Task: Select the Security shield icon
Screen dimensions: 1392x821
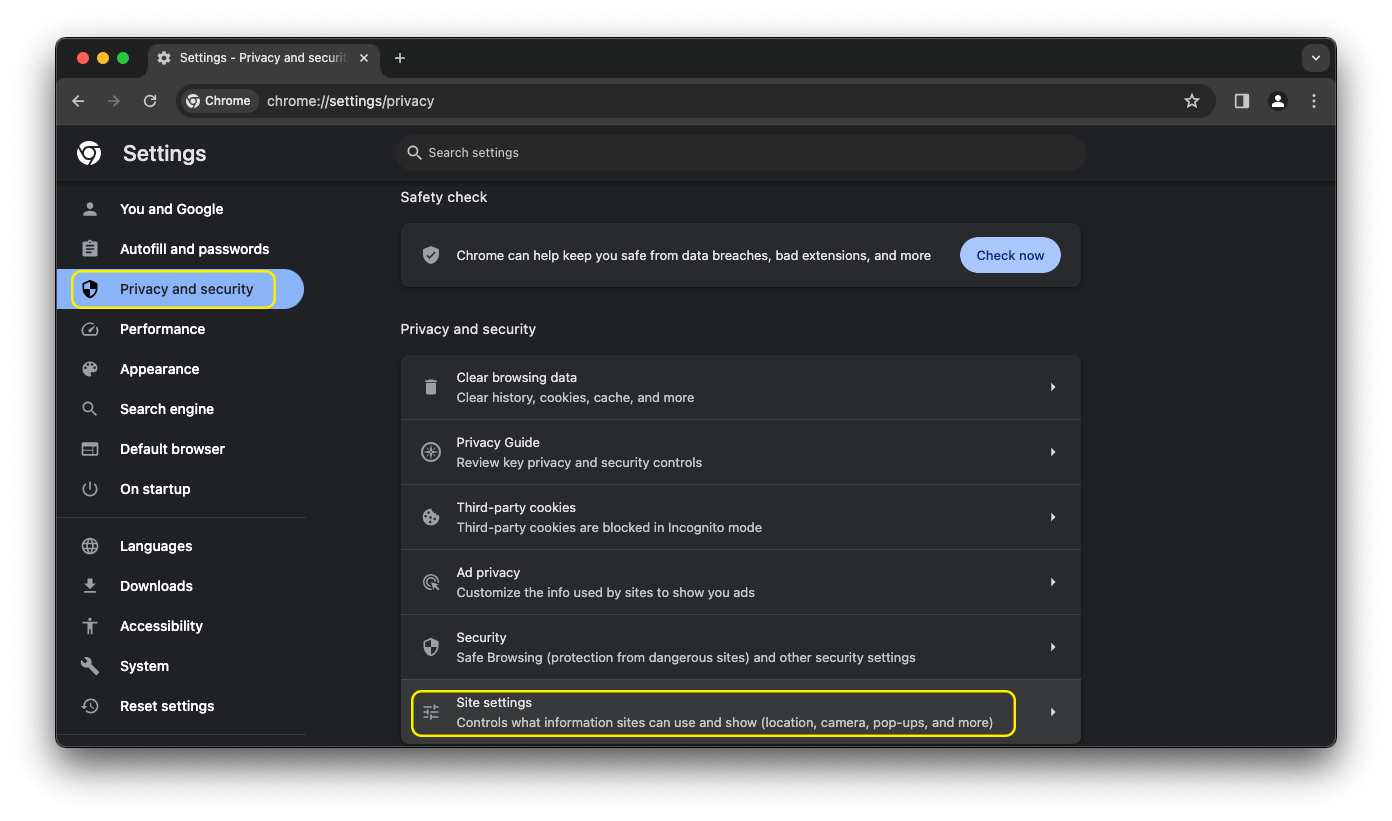Action: (430, 647)
